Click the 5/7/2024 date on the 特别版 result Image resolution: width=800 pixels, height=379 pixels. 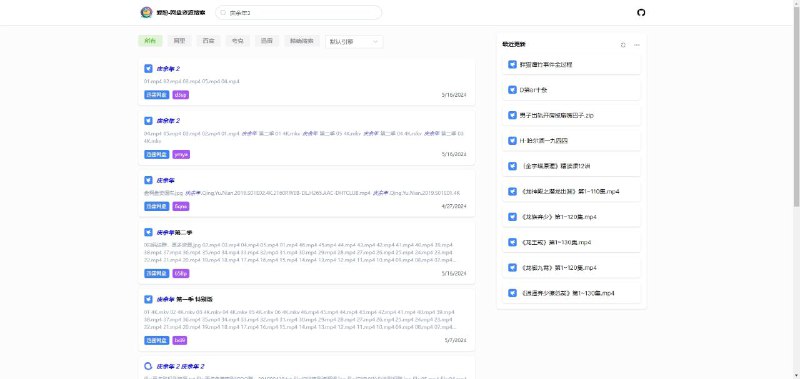click(x=456, y=340)
